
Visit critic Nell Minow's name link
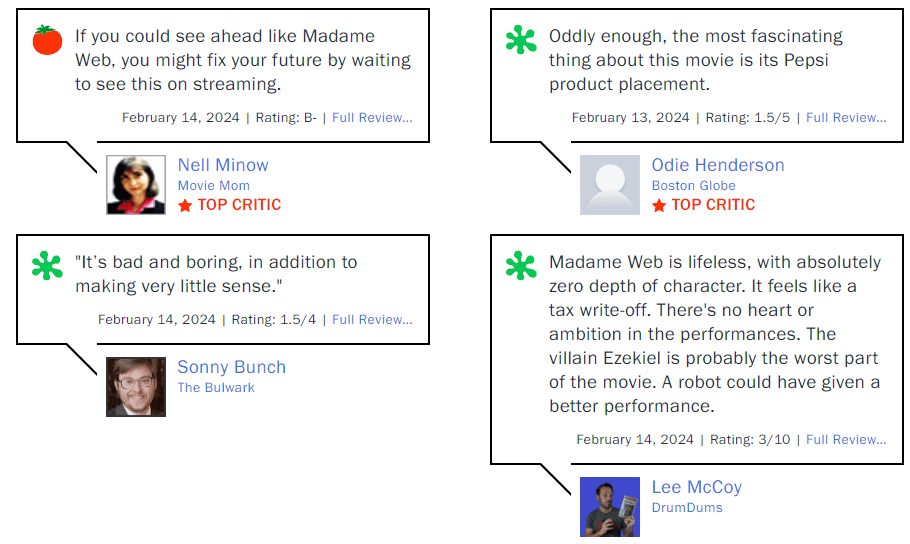click(x=223, y=165)
